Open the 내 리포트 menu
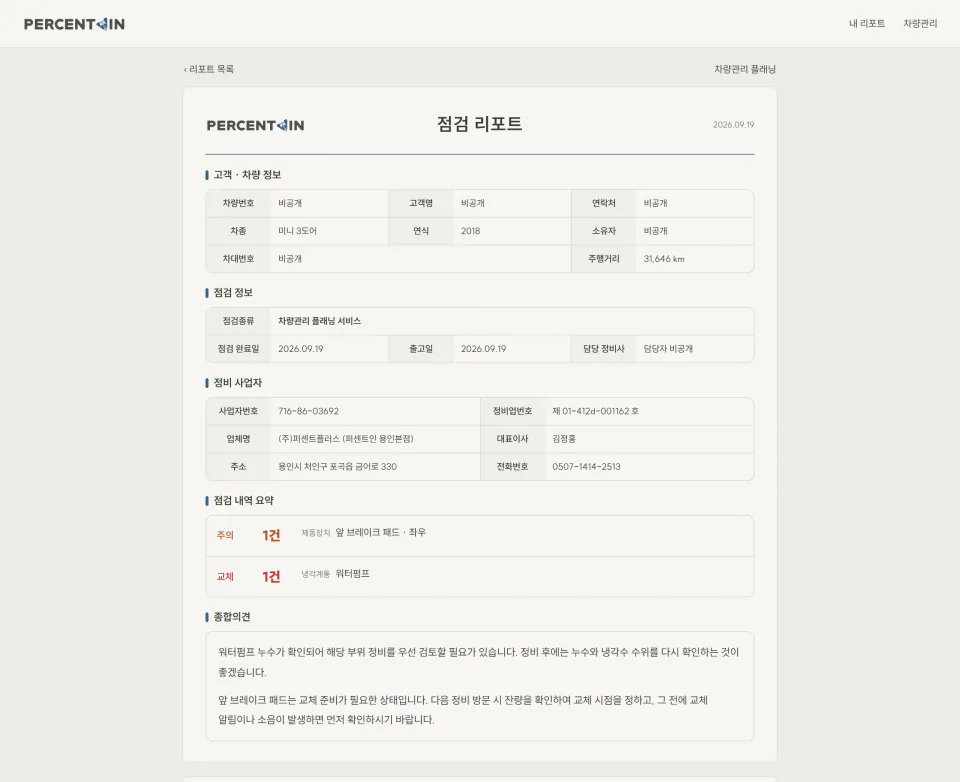 click(x=866, y=23)
